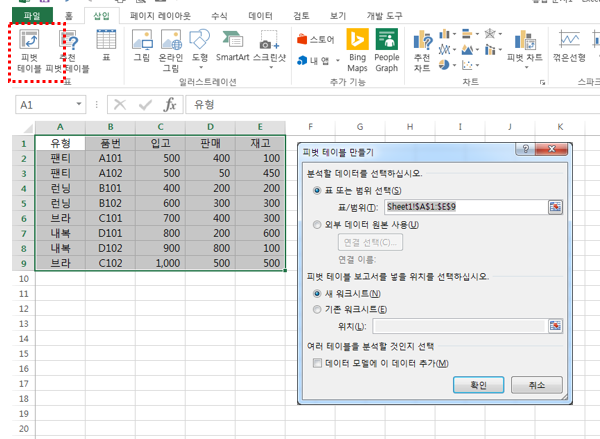Insert an area chart
The width and height of the screenshot is (600, 439).
click(467, 49)
